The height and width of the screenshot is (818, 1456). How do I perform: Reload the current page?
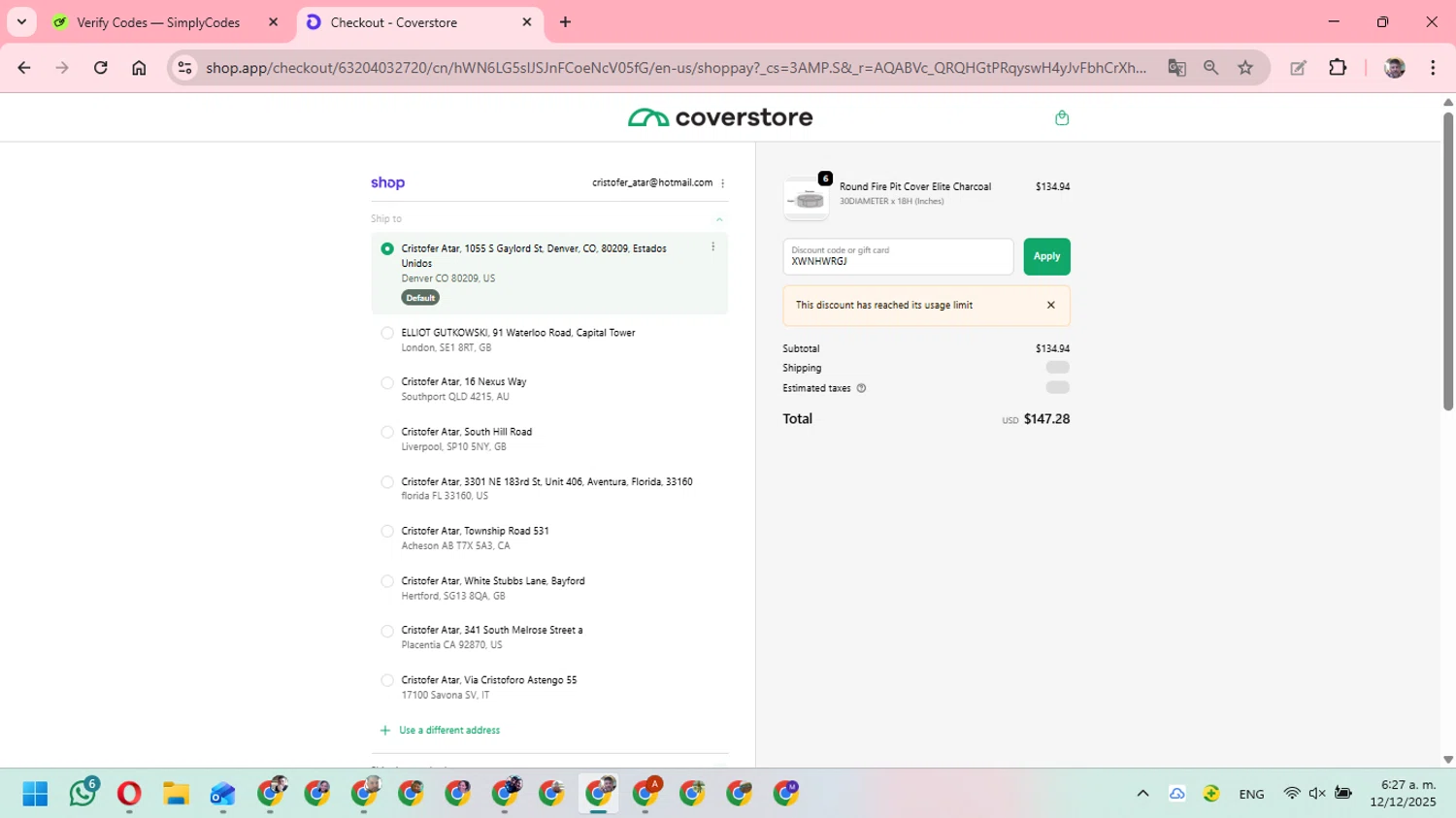[x=100, y=67]
